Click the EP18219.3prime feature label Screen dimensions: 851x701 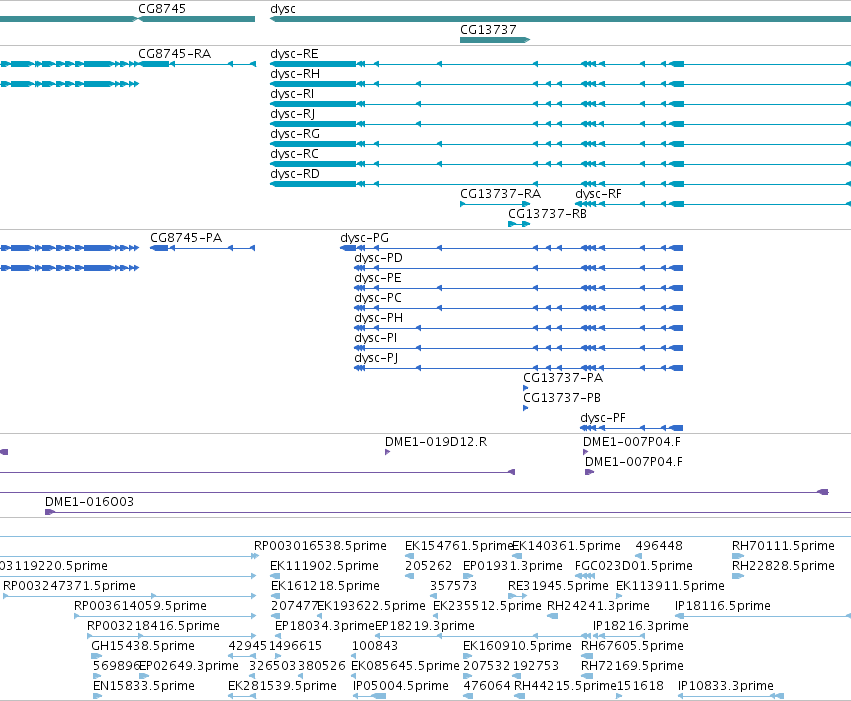coord(424,626)
